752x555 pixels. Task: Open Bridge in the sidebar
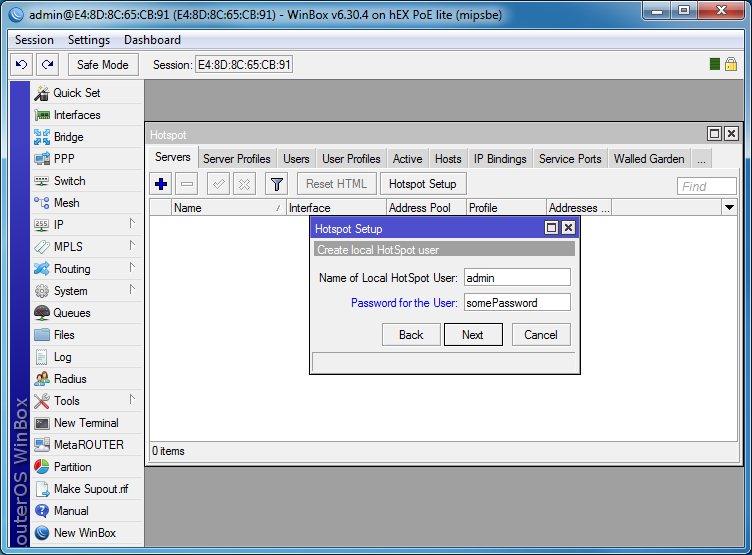click(x=87, y=137)
